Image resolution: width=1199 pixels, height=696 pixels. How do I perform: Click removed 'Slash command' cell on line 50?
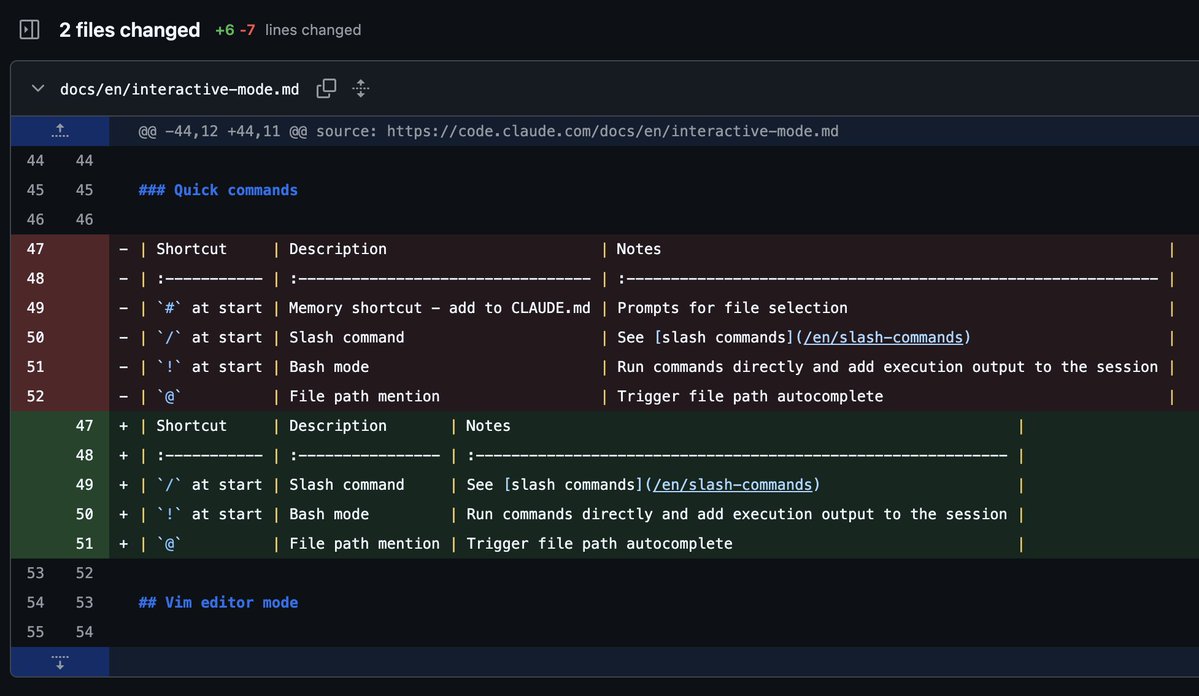click(x=346, y=337)
